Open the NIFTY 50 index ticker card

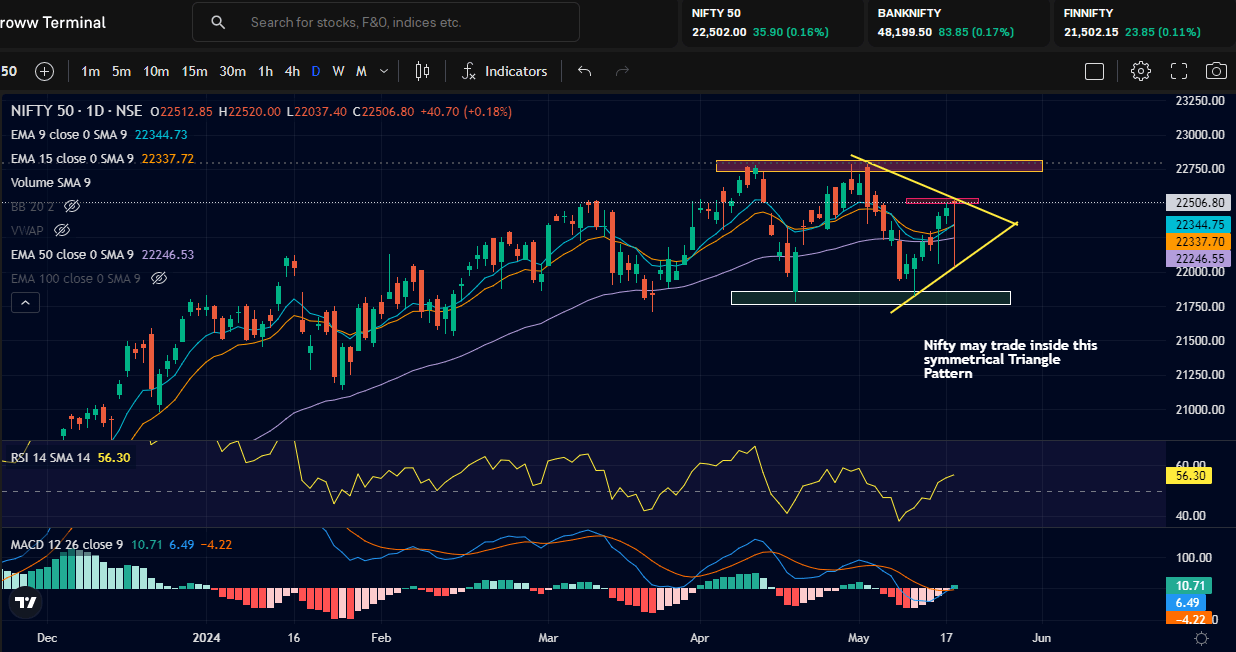pyautogui.click(x=771, y=23)
